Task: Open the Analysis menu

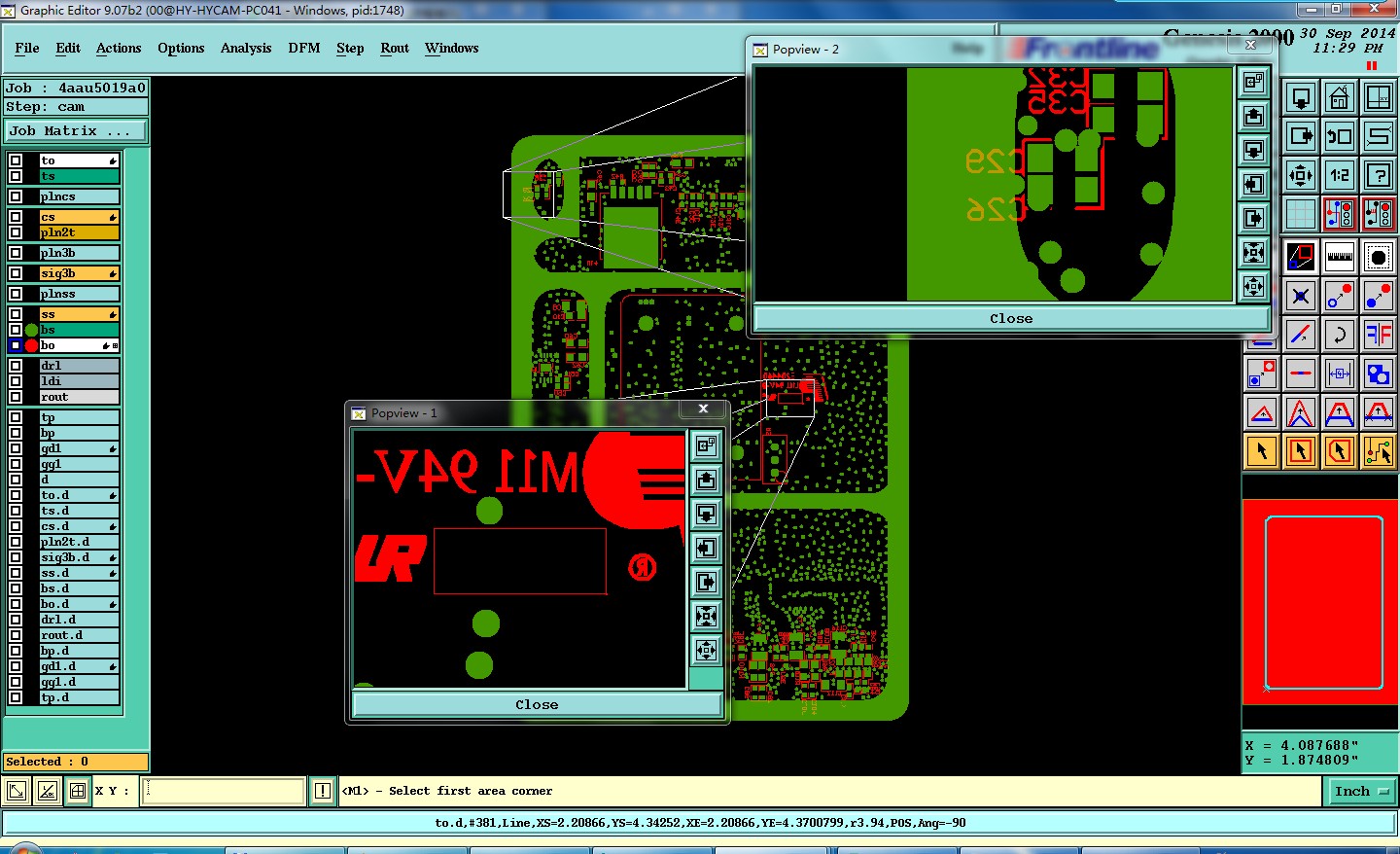Action: point(246,48)
